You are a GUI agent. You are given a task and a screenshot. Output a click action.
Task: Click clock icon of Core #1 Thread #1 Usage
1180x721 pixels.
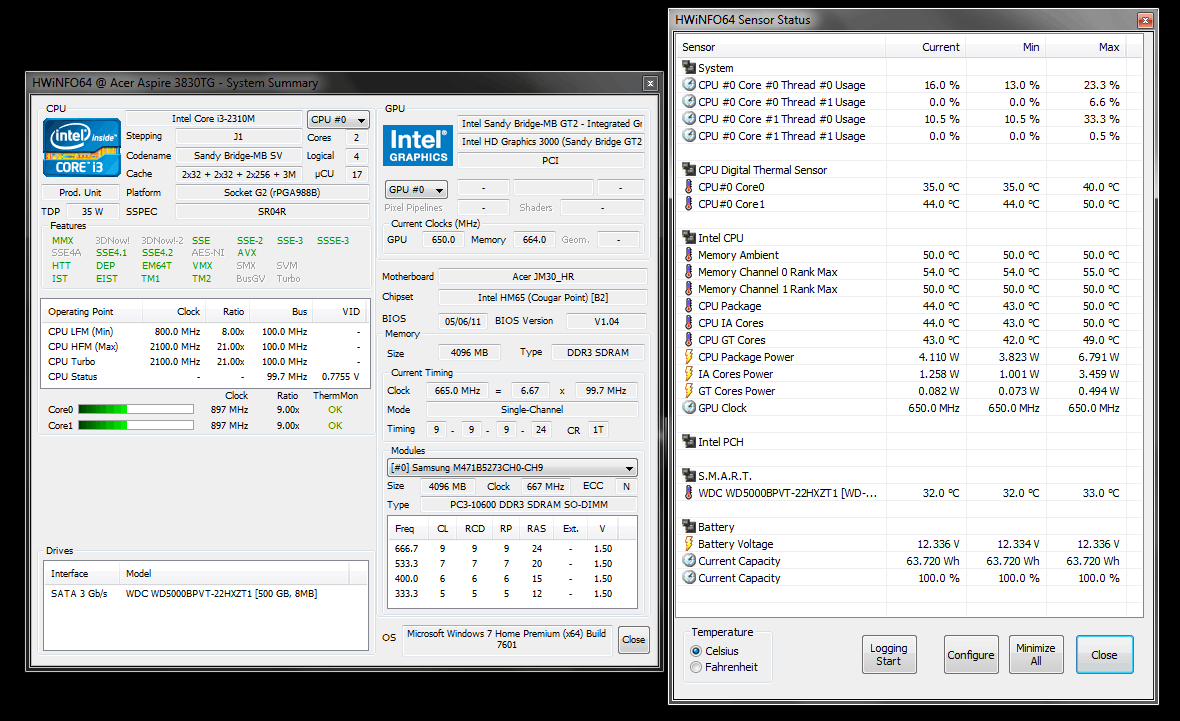coord(689,136)
